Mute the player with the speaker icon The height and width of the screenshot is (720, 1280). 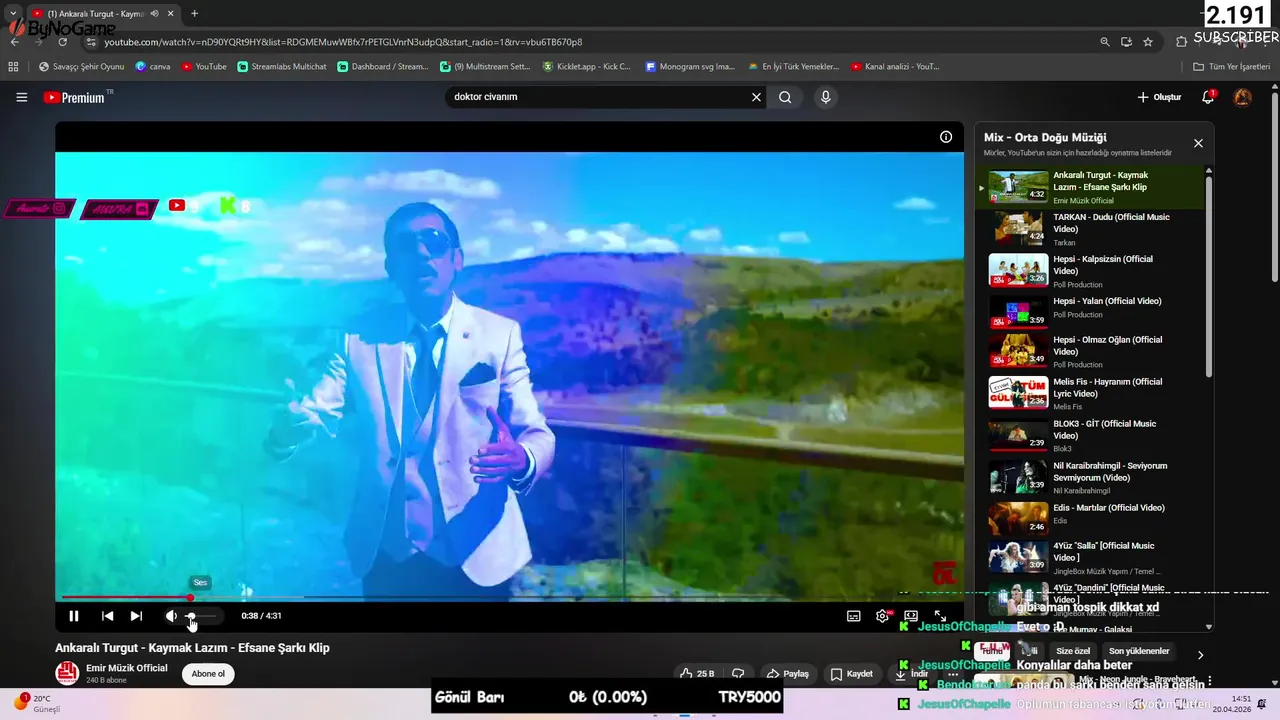[171, 616]
